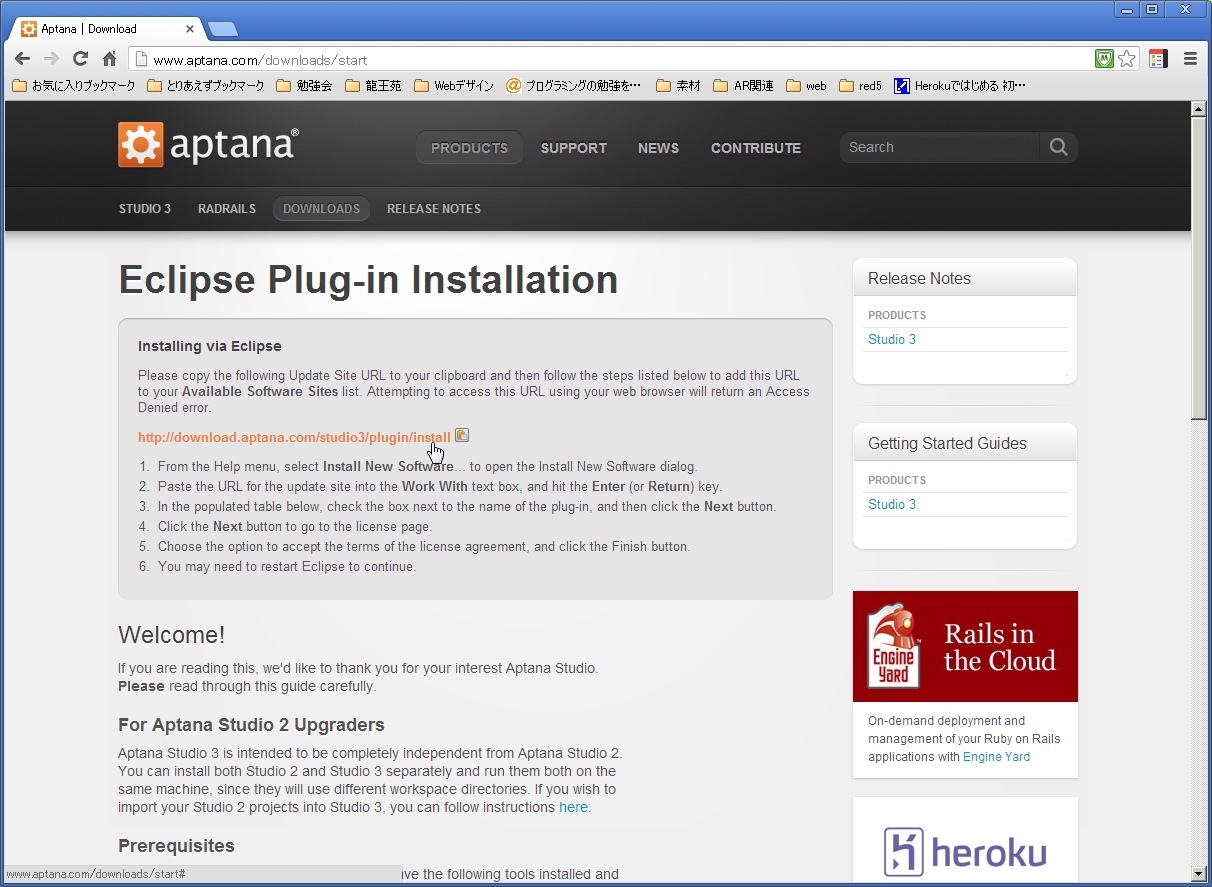Go to the SUPPORT section
1212x887 pixels.
pos(574,148)
